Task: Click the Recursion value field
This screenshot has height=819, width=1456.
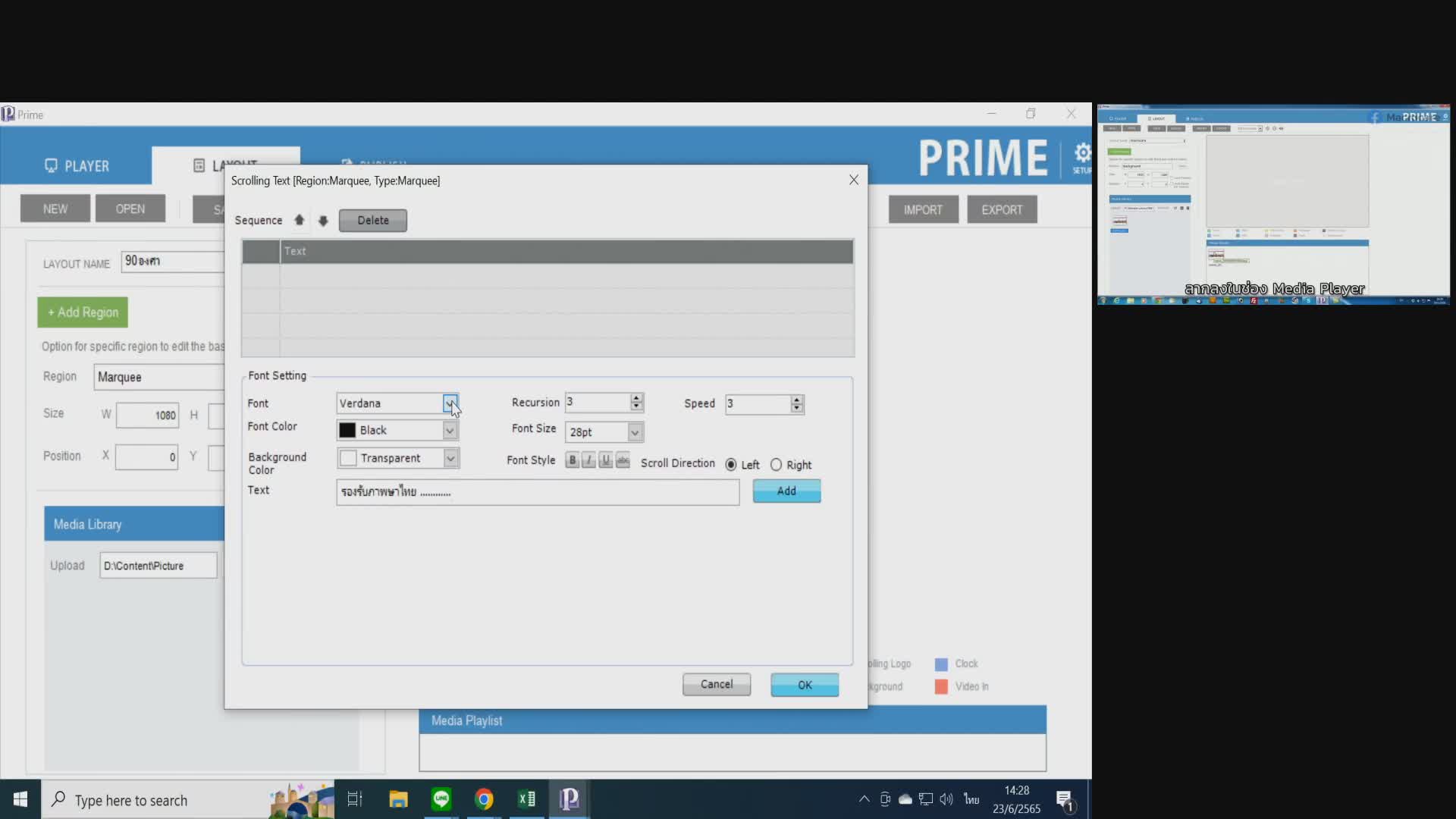Action: coord(598,403)
